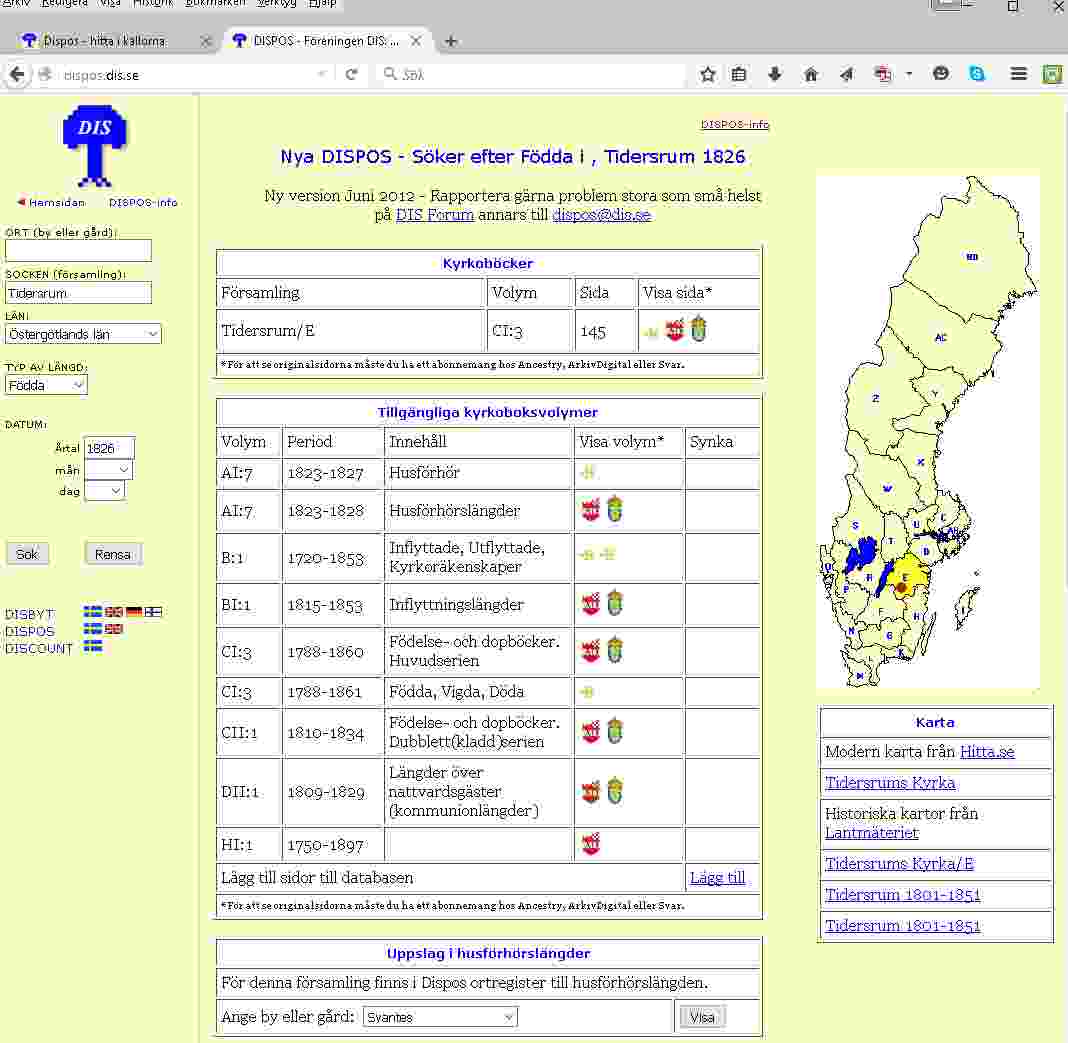
Task: Open DISPOS-info link under the logo
Action: tap(143, 202)
